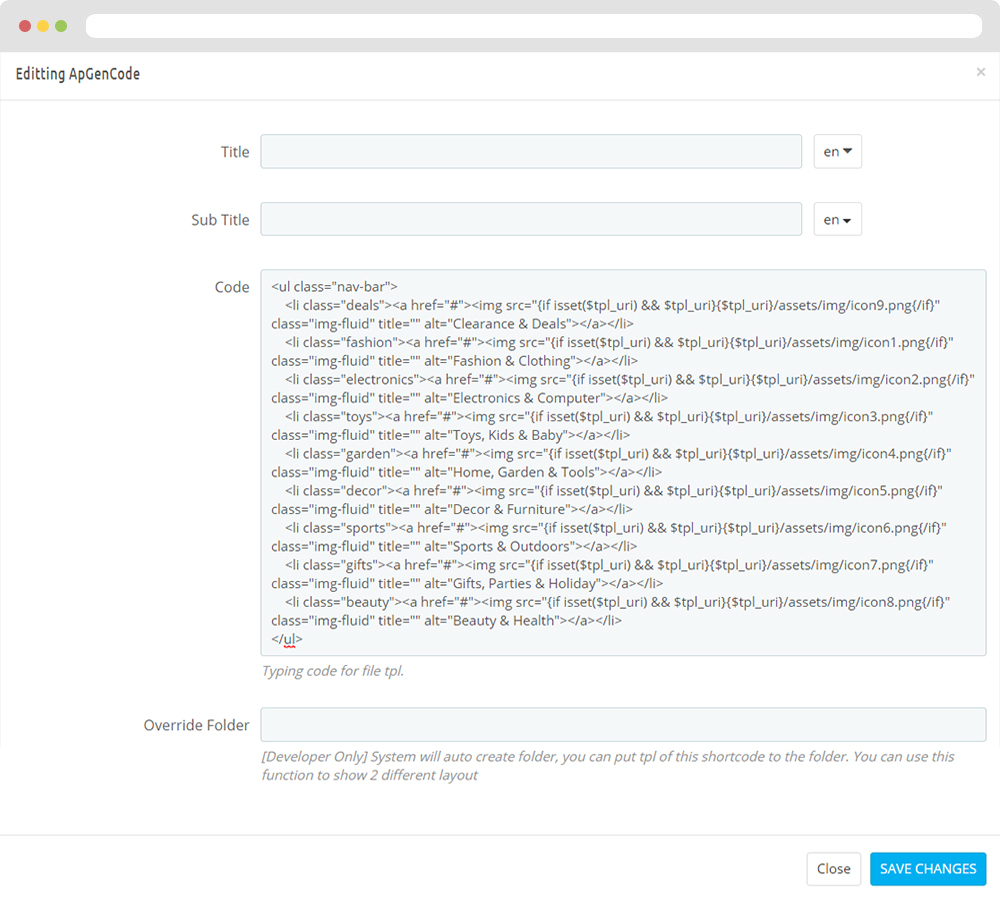The height and width of the screenshot is (900, 1000).
Task: Click the Close button
Action: point(834,869)
